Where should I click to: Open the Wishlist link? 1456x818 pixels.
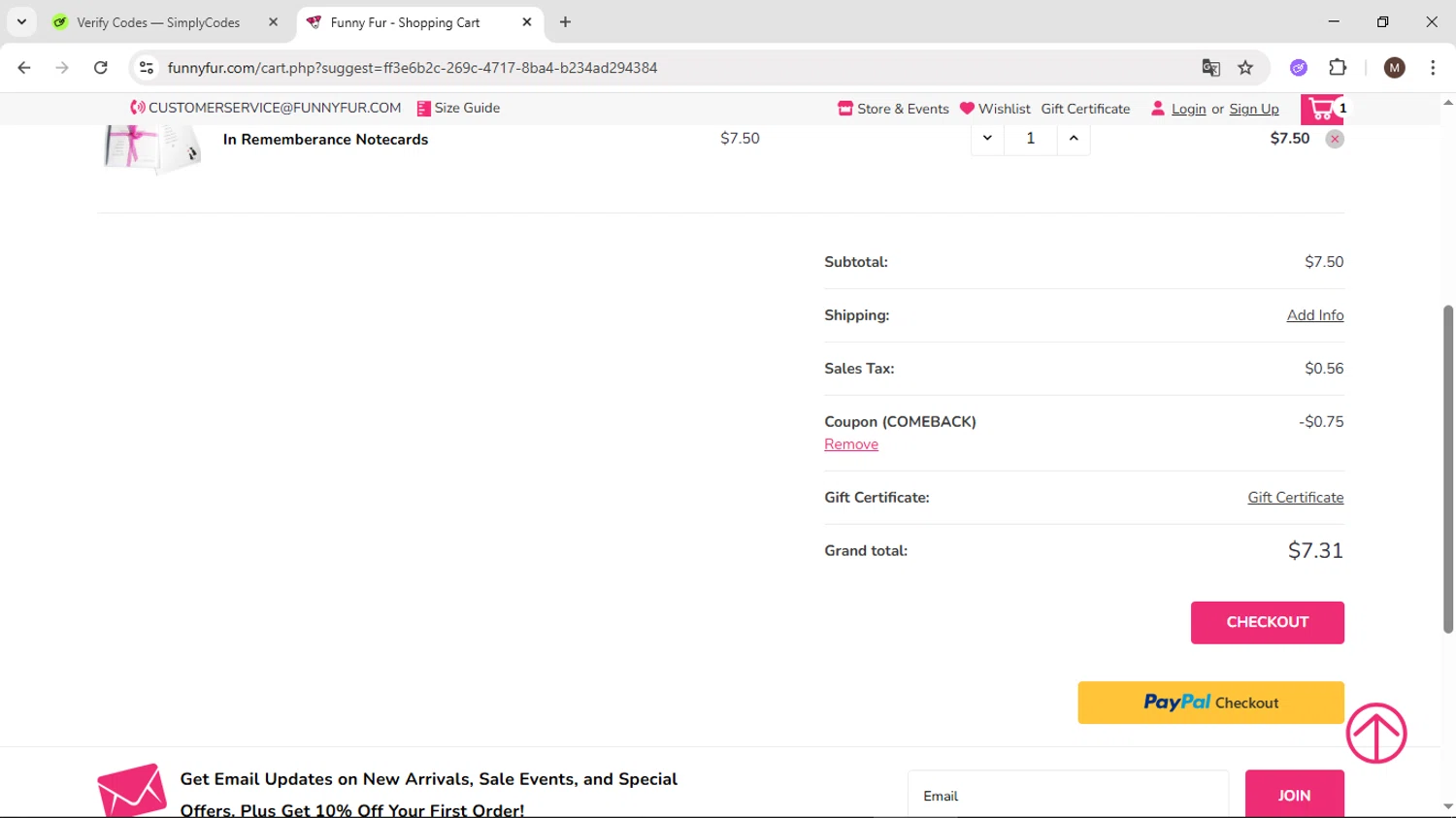(995, 109)
